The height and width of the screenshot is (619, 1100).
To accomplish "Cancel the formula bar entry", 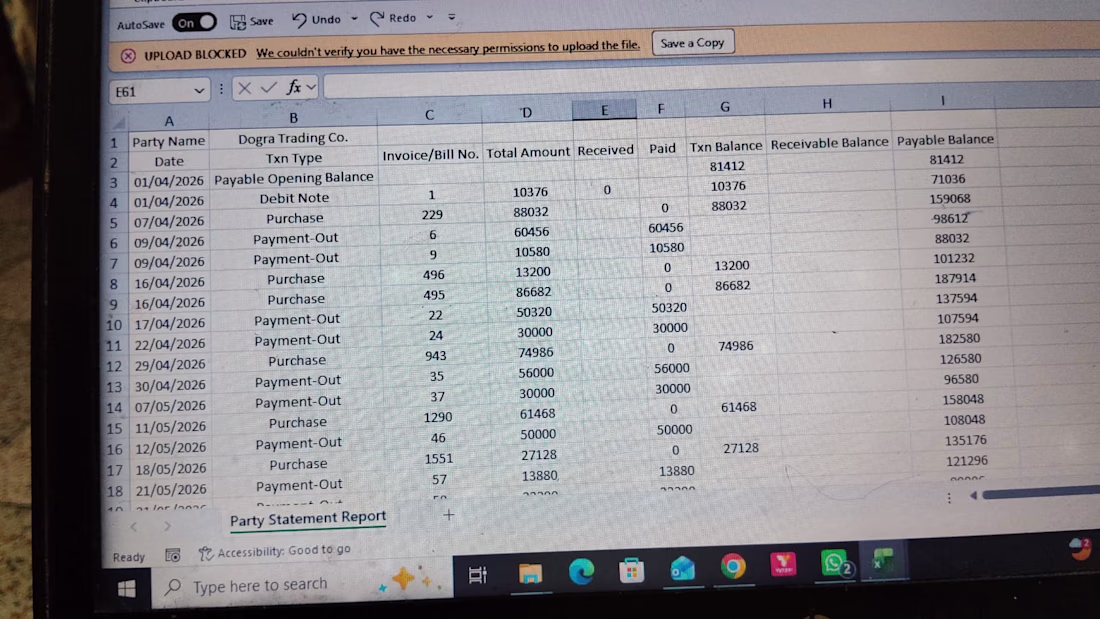I will click(x=244, y=88).
